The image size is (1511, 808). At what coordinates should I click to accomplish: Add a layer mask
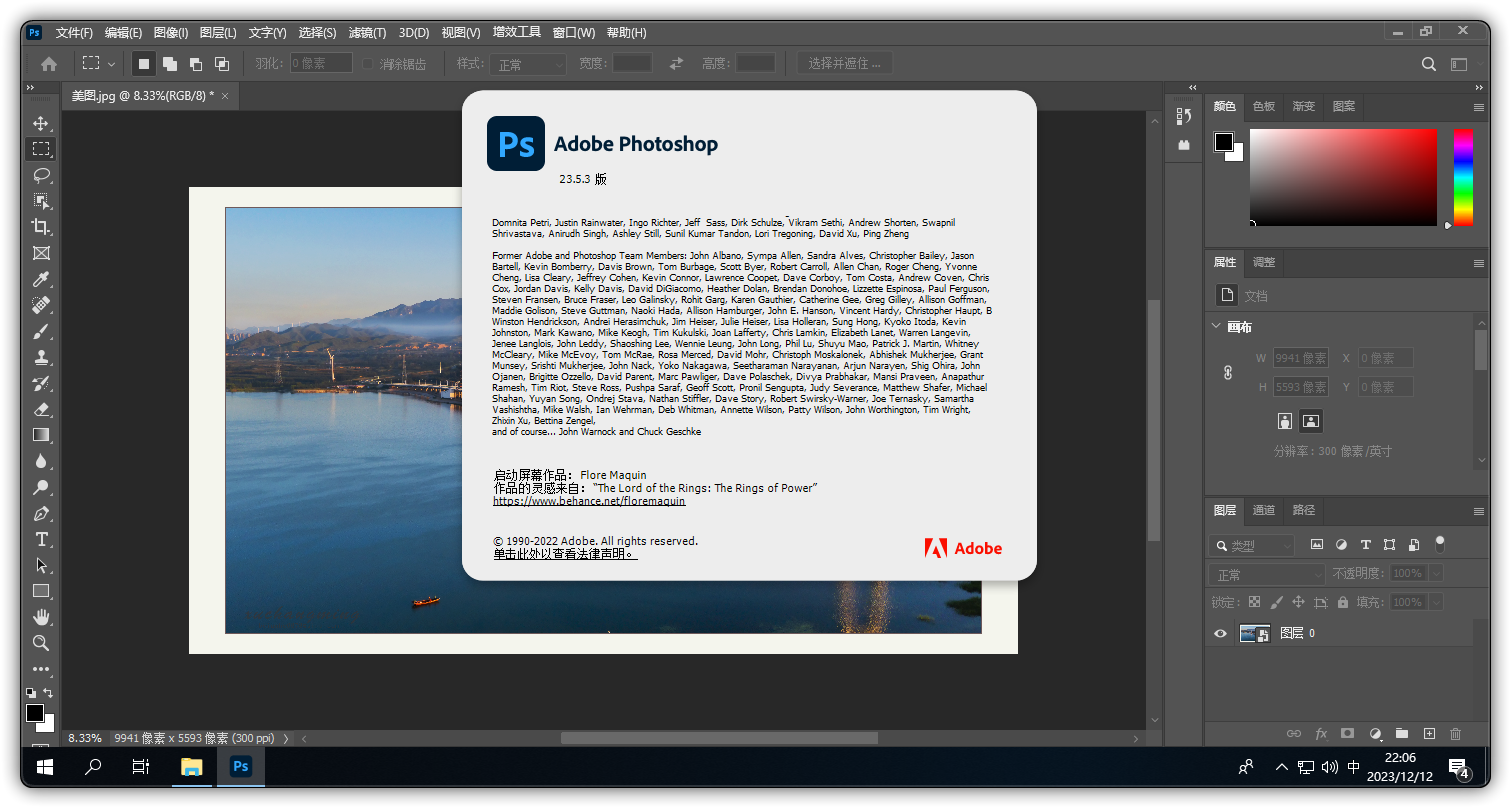(x=1347, y=733)
